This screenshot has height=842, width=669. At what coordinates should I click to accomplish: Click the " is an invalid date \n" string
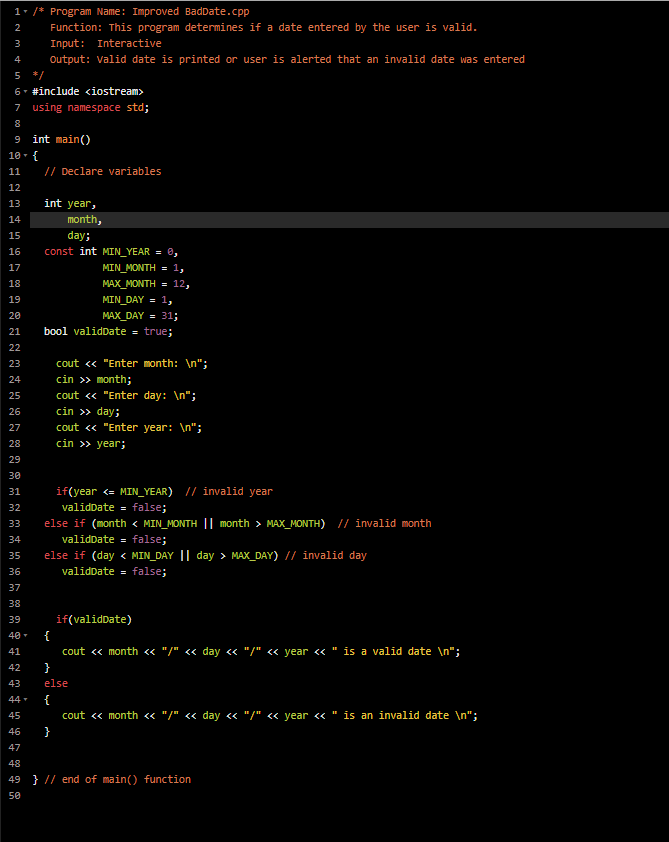tap(402, 715)
